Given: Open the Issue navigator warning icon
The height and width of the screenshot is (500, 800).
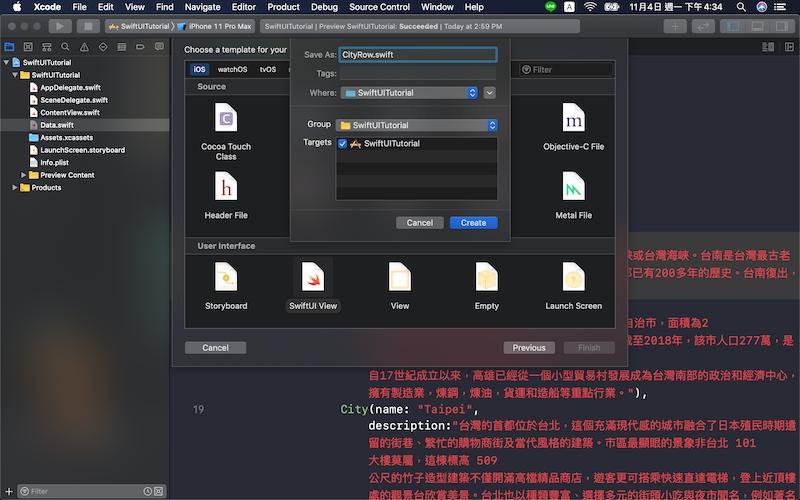Looking at the screenshot, I should [x=84, y=47].
